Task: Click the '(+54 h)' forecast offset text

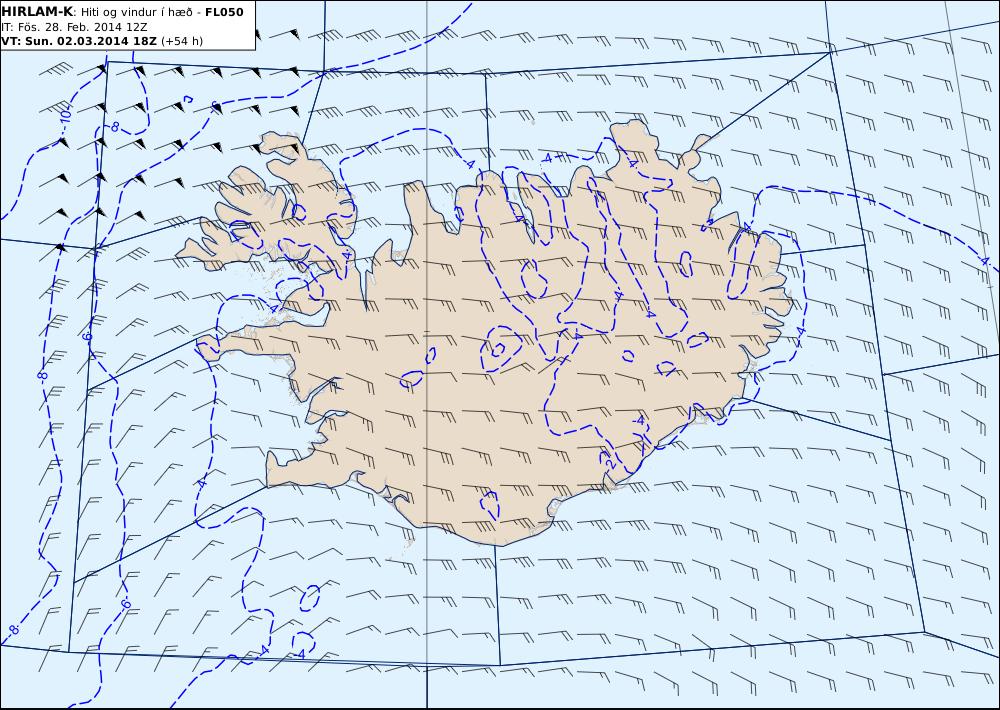Action: point(182,41)
